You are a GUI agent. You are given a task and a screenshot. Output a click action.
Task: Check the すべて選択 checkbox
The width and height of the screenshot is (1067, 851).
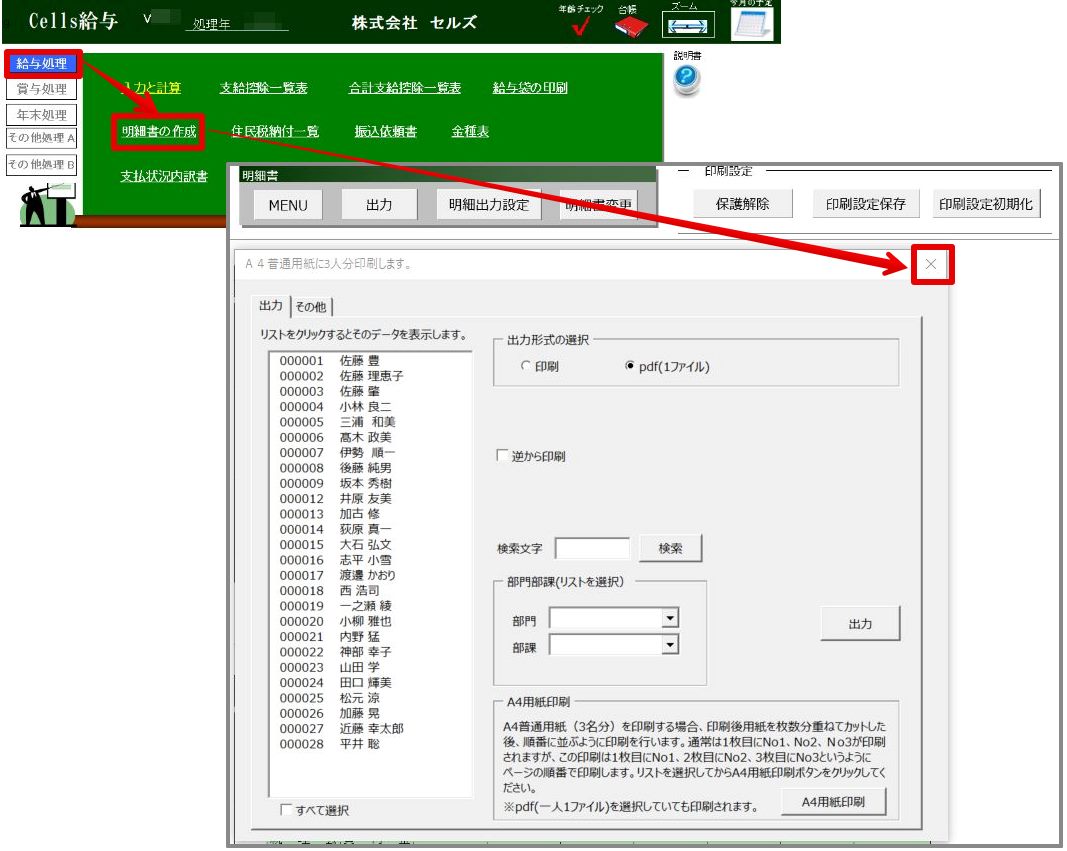pyautogui.click(x=286, y=810)
